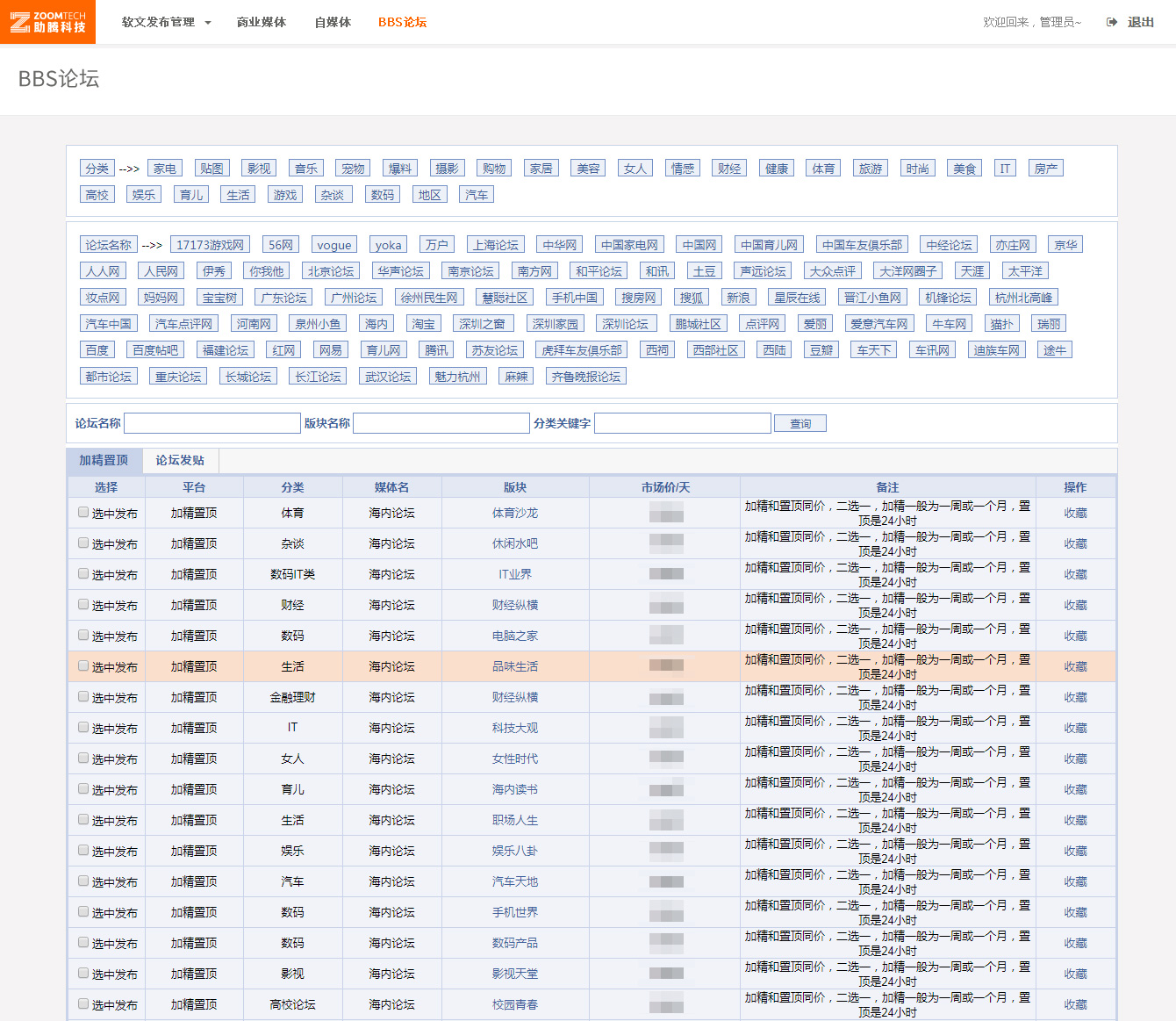Focus the 分类关键字 text field
The width and height of the screenshot is (1176, 1021).
[682, 423]
